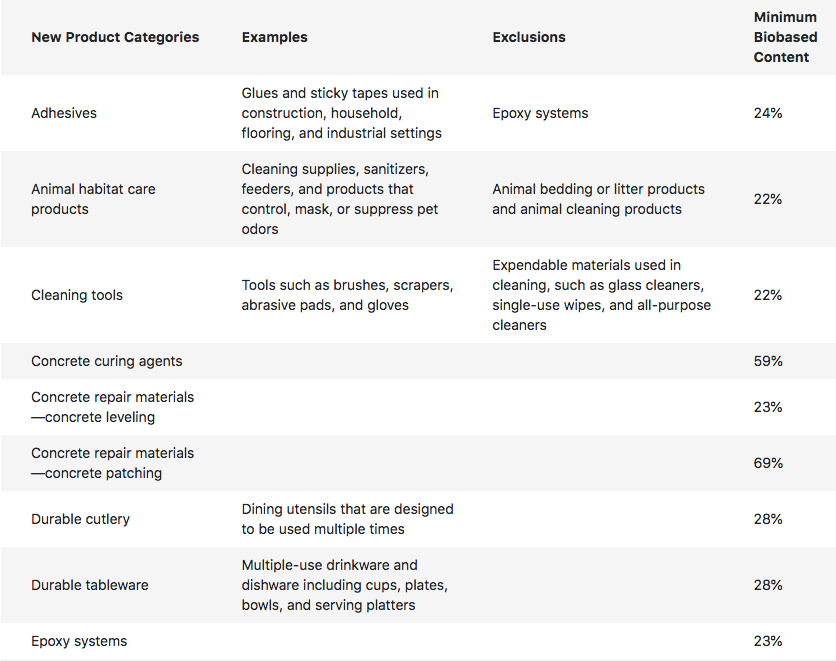The image size is (836, 661).
Task: Click the brushes, scrapers, abrasive pads example
Action: pyautogui.click(x=347, y=295)
